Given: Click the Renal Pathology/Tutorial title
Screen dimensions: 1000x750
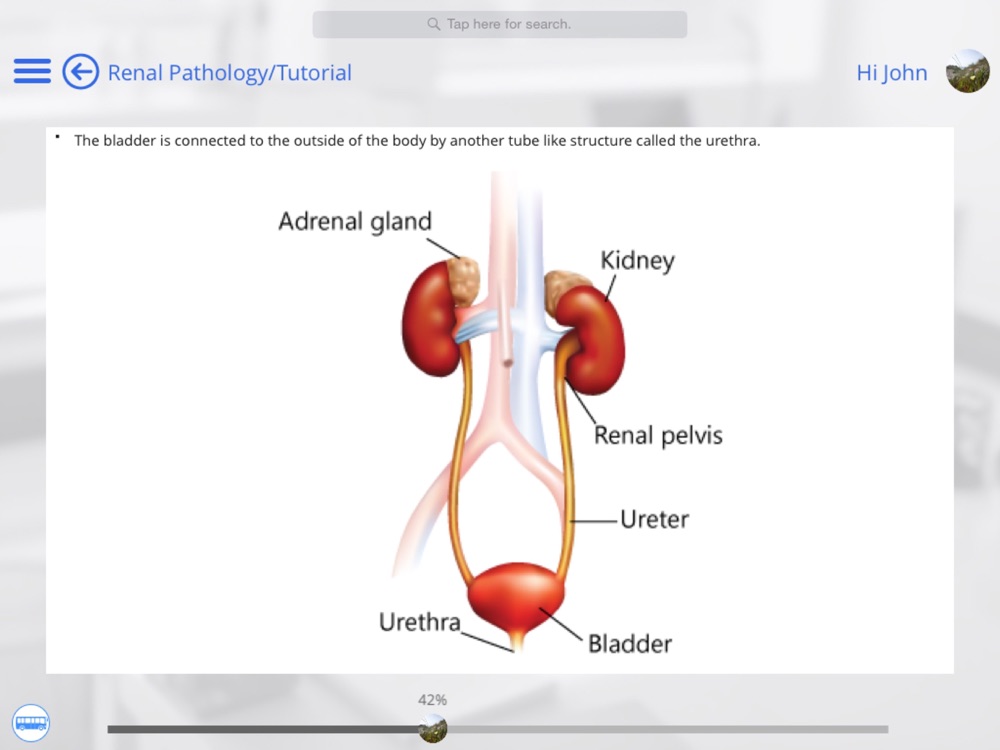Looking at the screenshot, I should pyautogui.click(x=230, y=73).
